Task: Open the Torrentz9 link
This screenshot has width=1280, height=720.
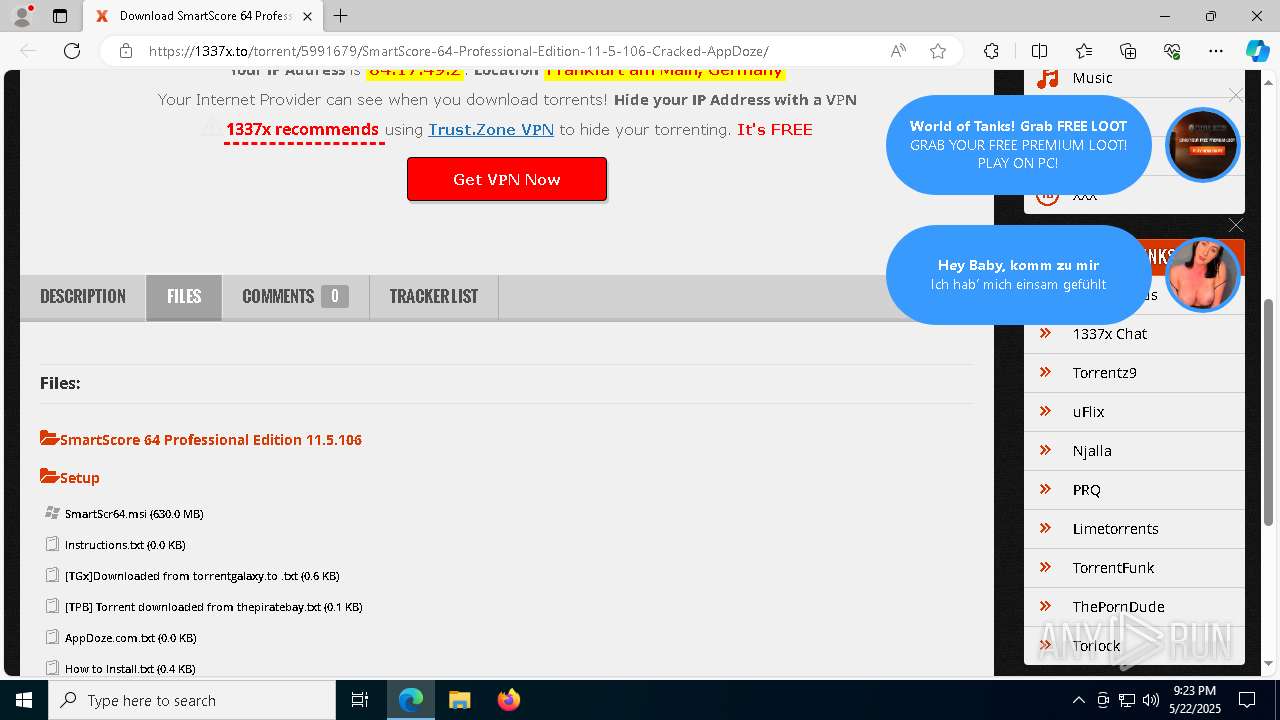Action: pos(1104,373)
